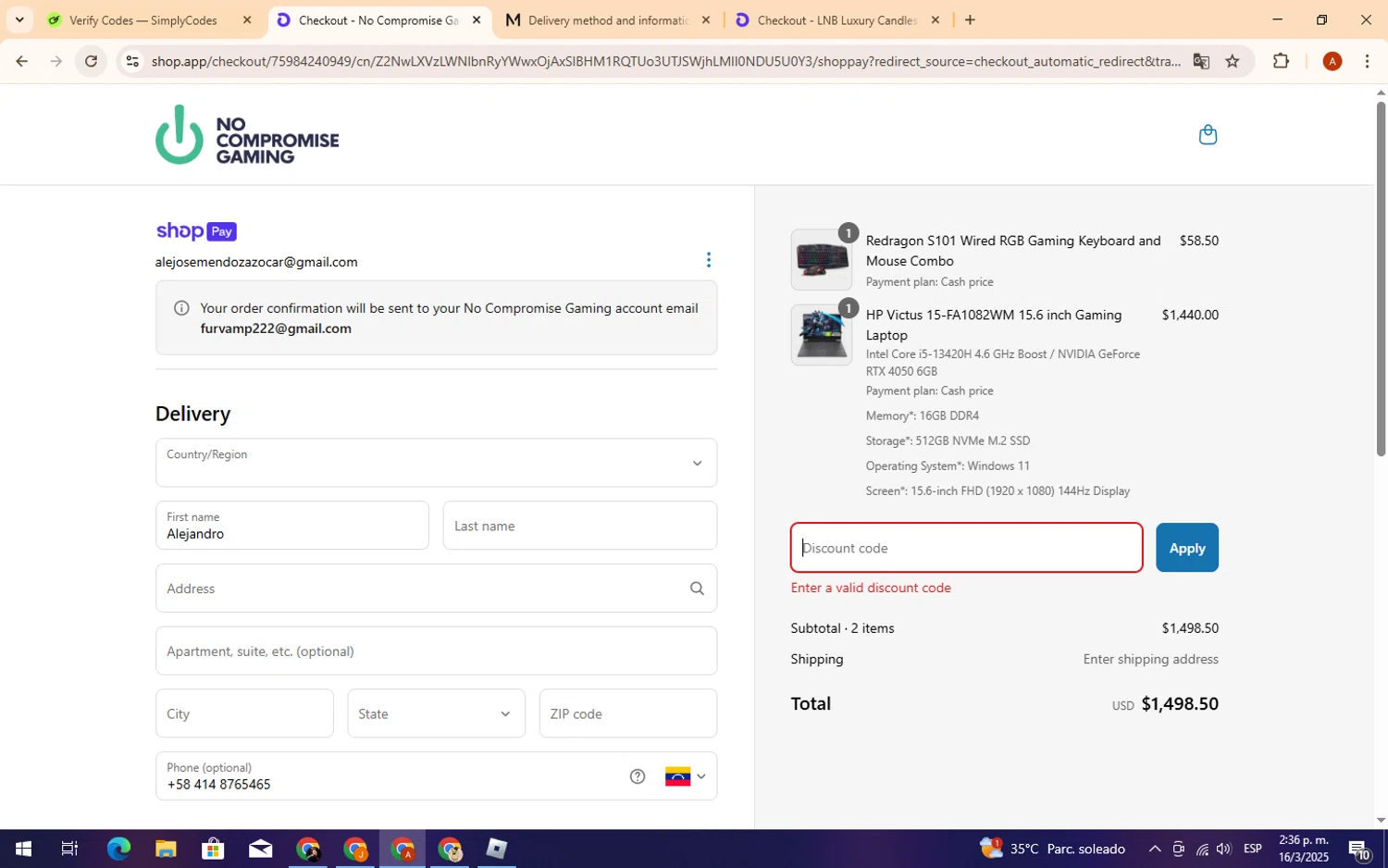Click the page vertical scrollbar
Viewport: 1388px width, 868px height.
[x=1381, y=279]
